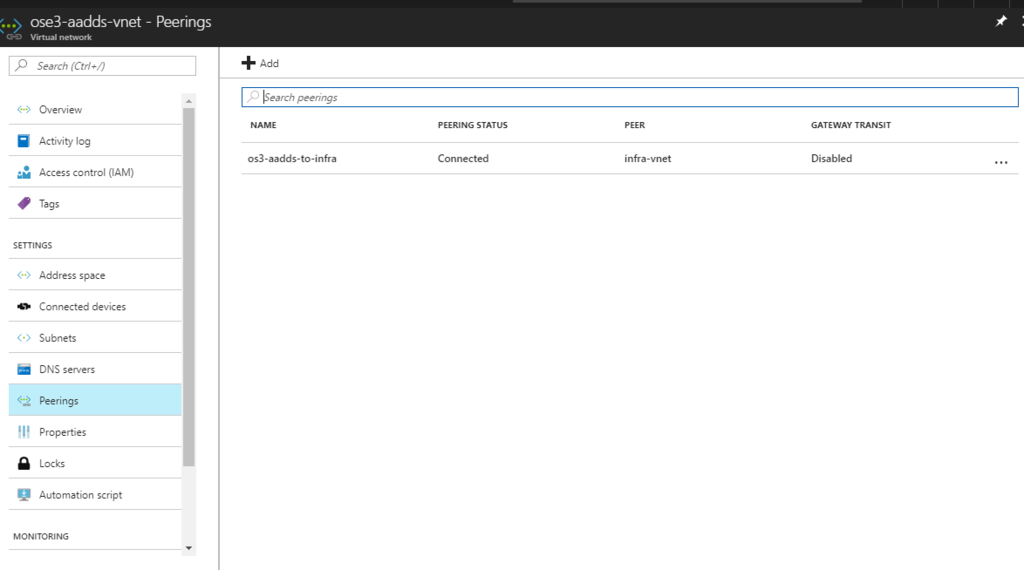Select the highlighted Peerings item
The height and width of the screenshot is (570, 1024).
pos(95,400)
